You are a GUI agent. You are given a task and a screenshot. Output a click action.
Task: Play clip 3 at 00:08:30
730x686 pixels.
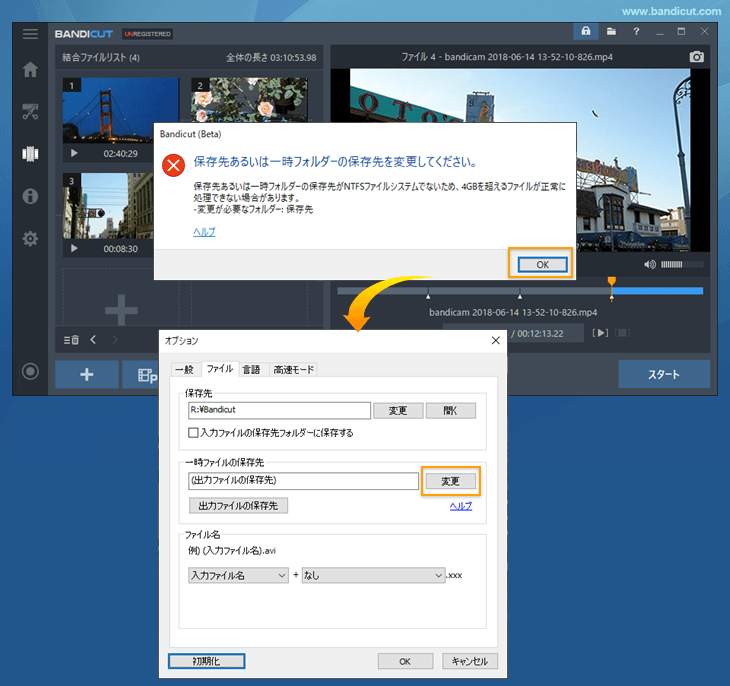74,248
